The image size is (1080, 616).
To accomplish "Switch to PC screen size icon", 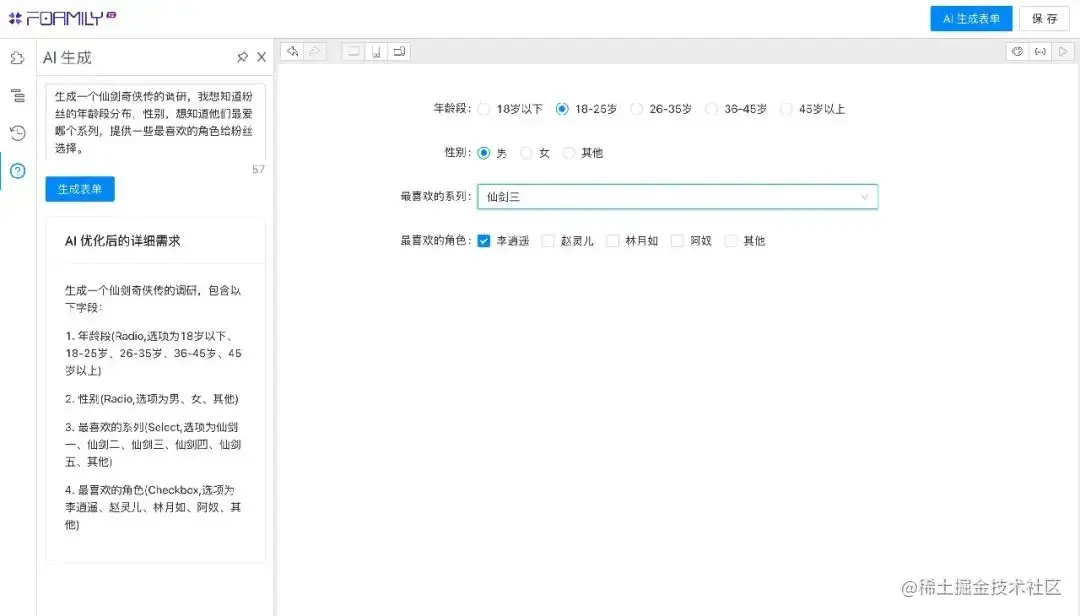I will [x=353, y=52].
